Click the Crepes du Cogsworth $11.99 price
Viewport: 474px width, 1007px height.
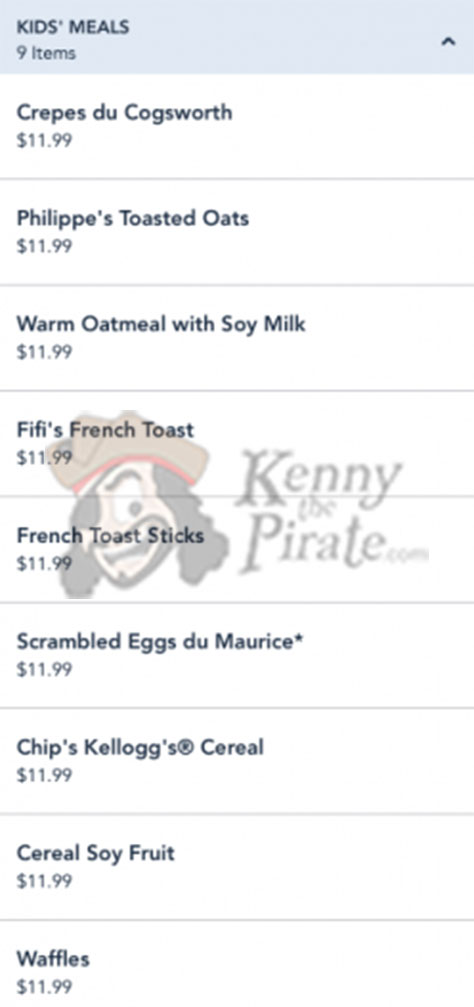44,140
